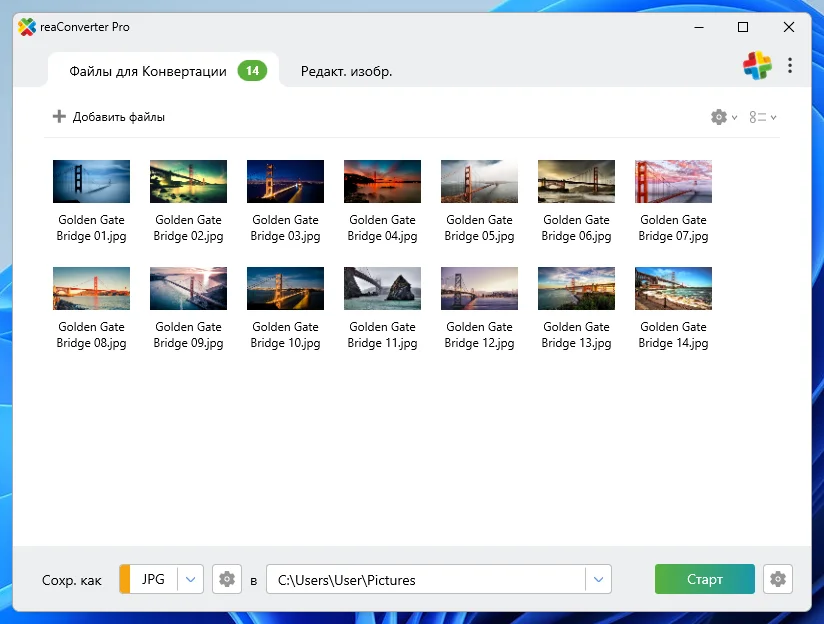Open conversion settings gear beside Start

(x=777, y=579)
